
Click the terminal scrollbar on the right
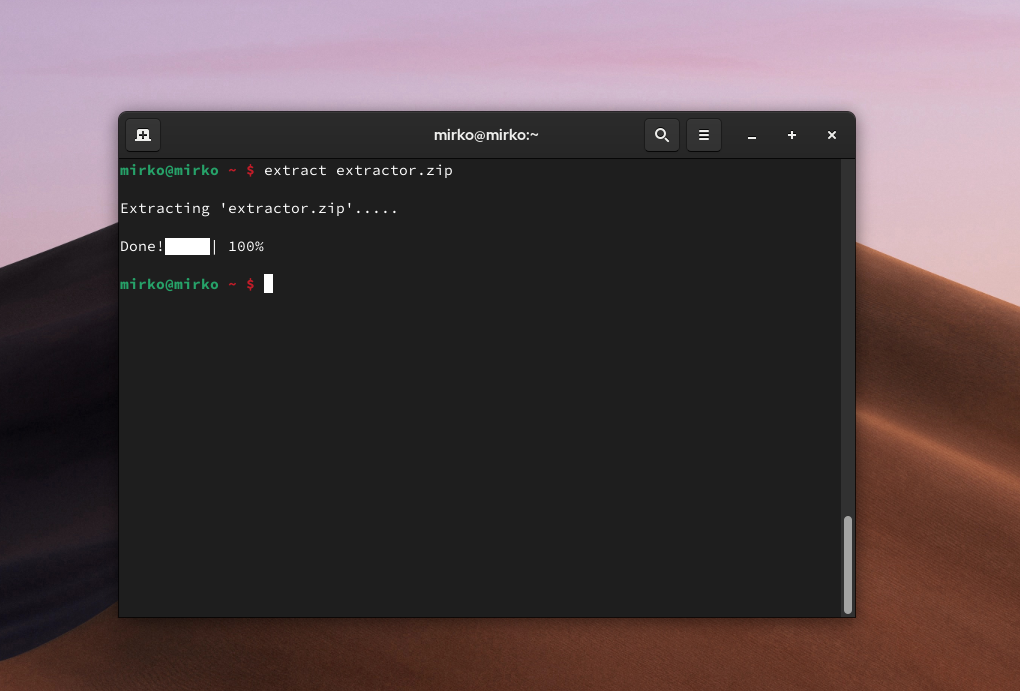click(848, 560)
